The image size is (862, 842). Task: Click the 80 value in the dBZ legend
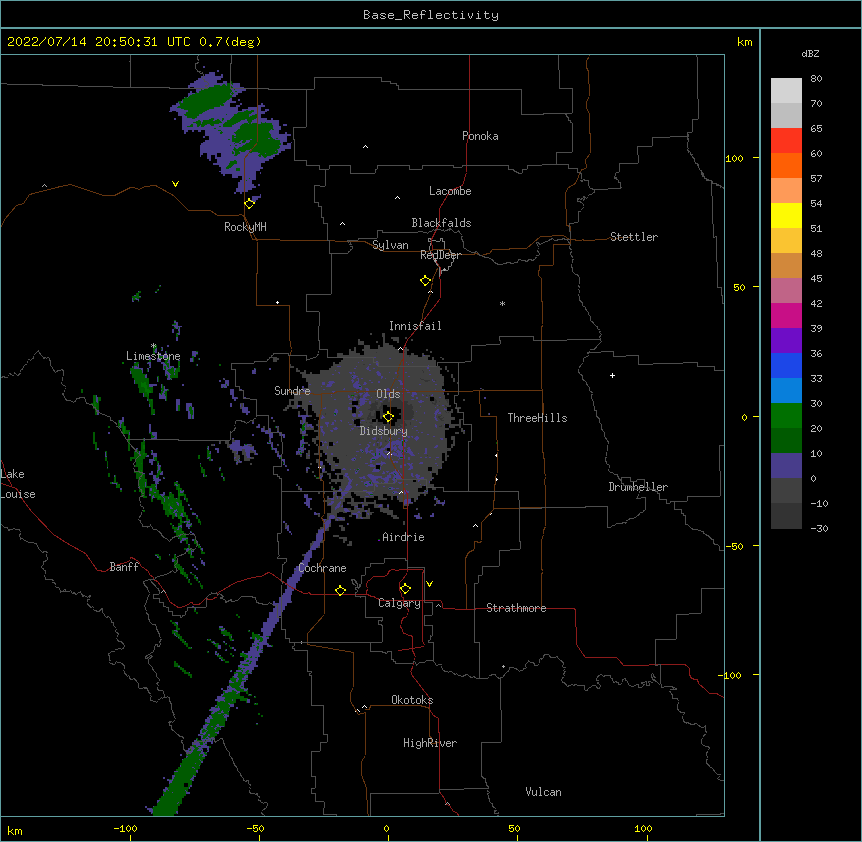[x=816, y=79]
